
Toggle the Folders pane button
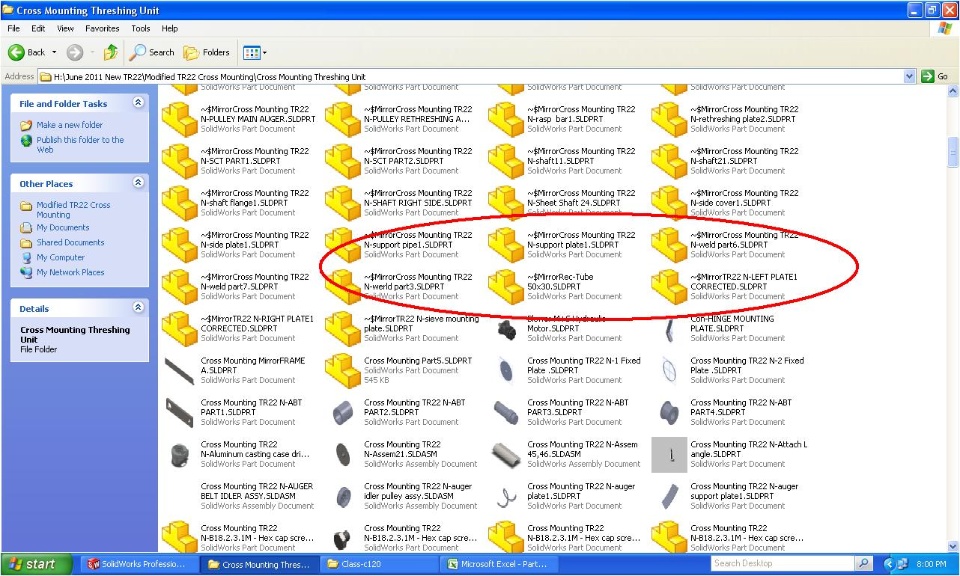tap(206, 53)
